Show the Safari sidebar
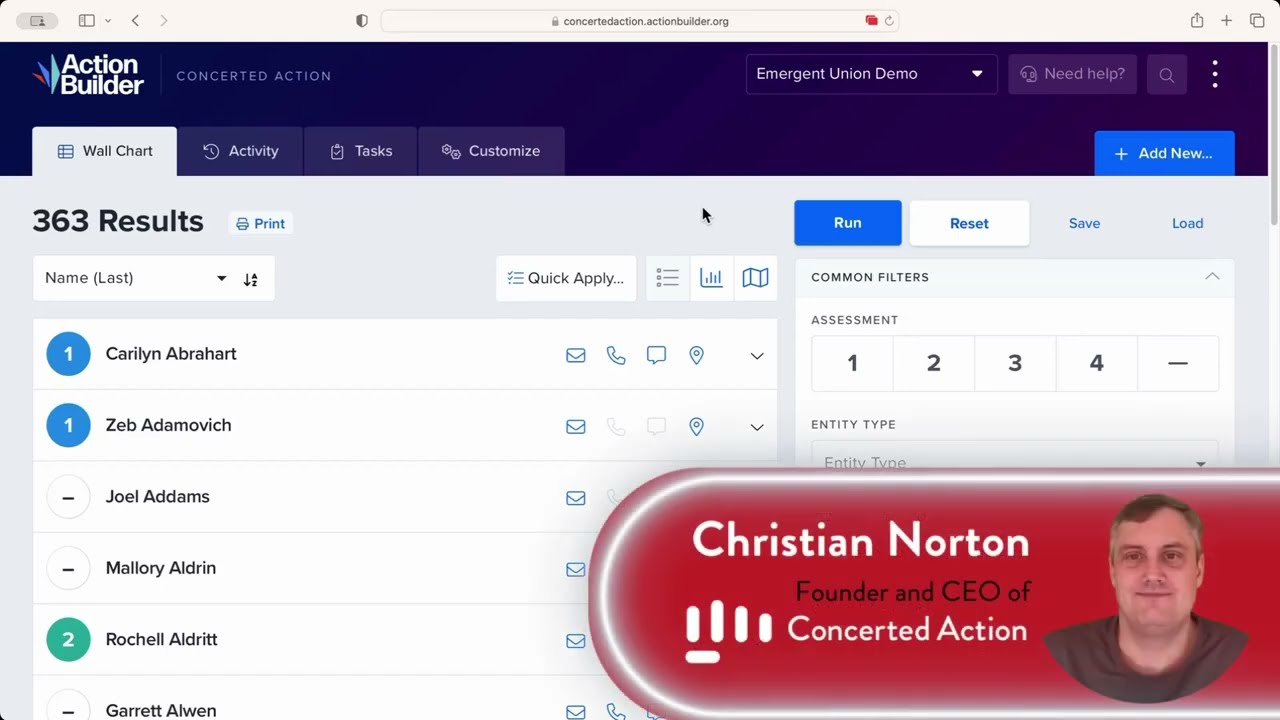This screenshot has width=1280, height=720. (x=87, y=21)
